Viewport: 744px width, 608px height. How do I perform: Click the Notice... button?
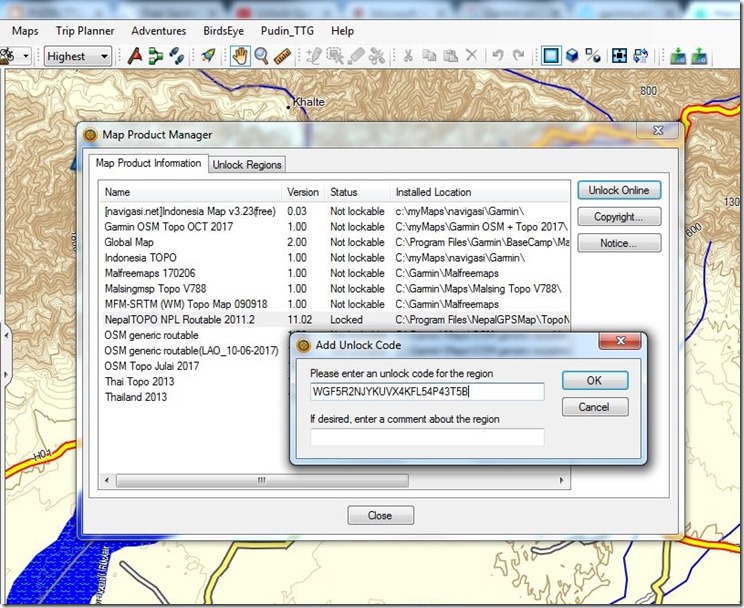[x=619, y=243]
